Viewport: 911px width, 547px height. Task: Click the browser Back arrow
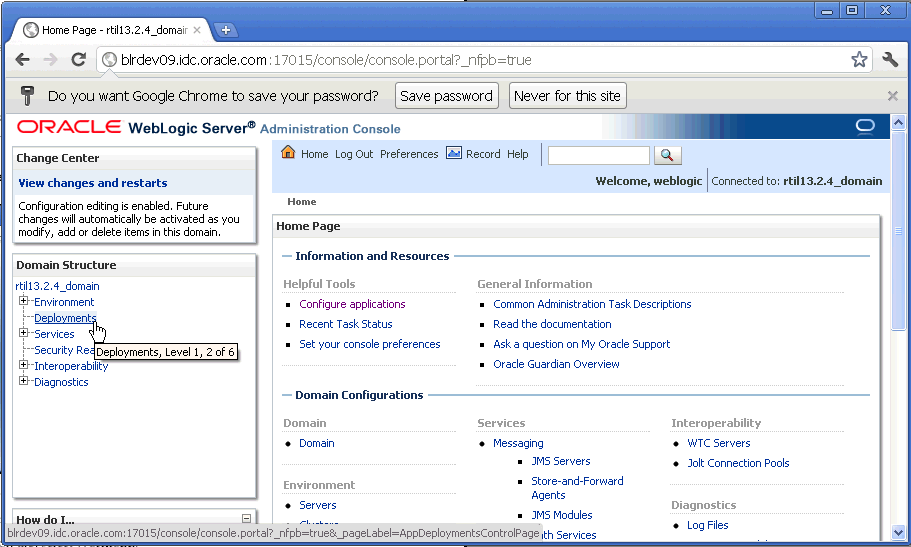click(23, 59)
